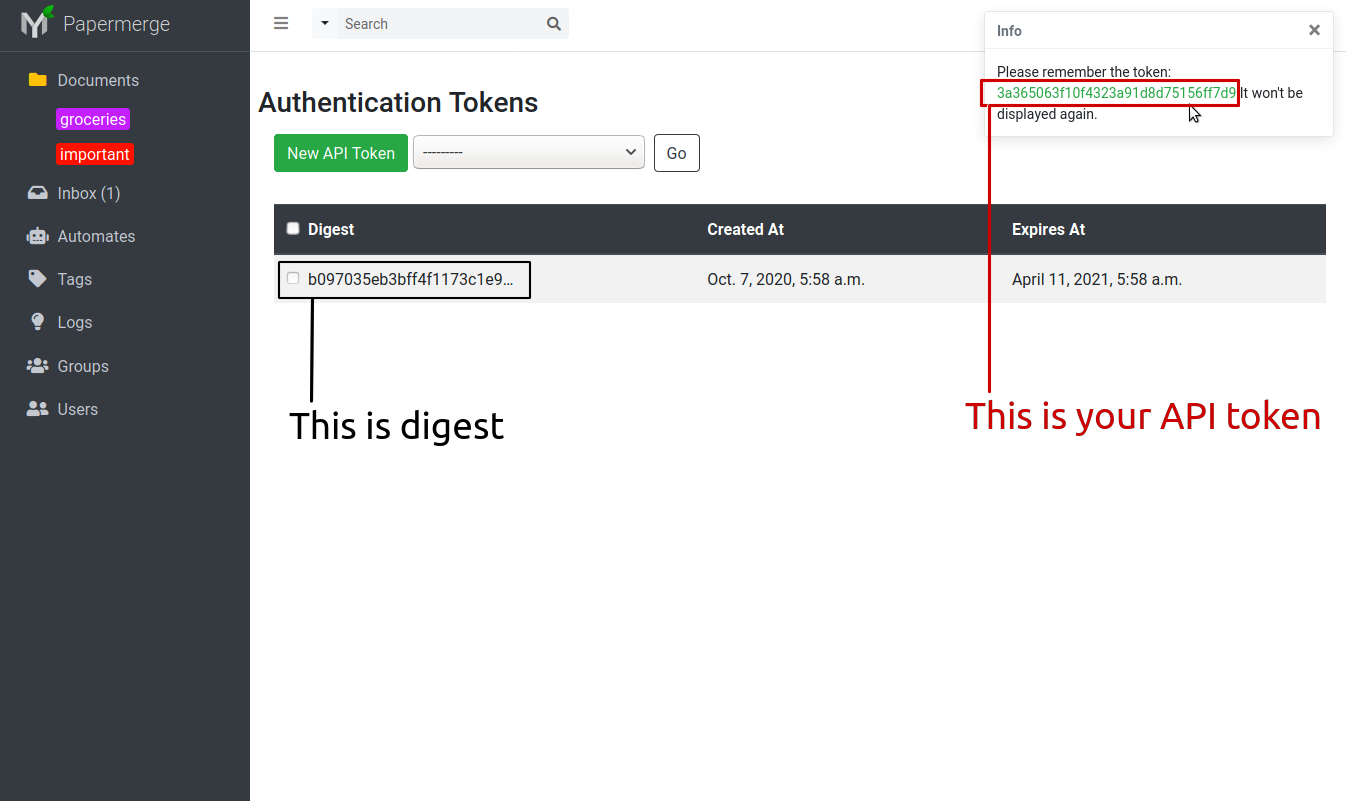Click the Papermerge brand name
Image resolution: width=1346 pixels, height=801 pixels.
[116, 24]
